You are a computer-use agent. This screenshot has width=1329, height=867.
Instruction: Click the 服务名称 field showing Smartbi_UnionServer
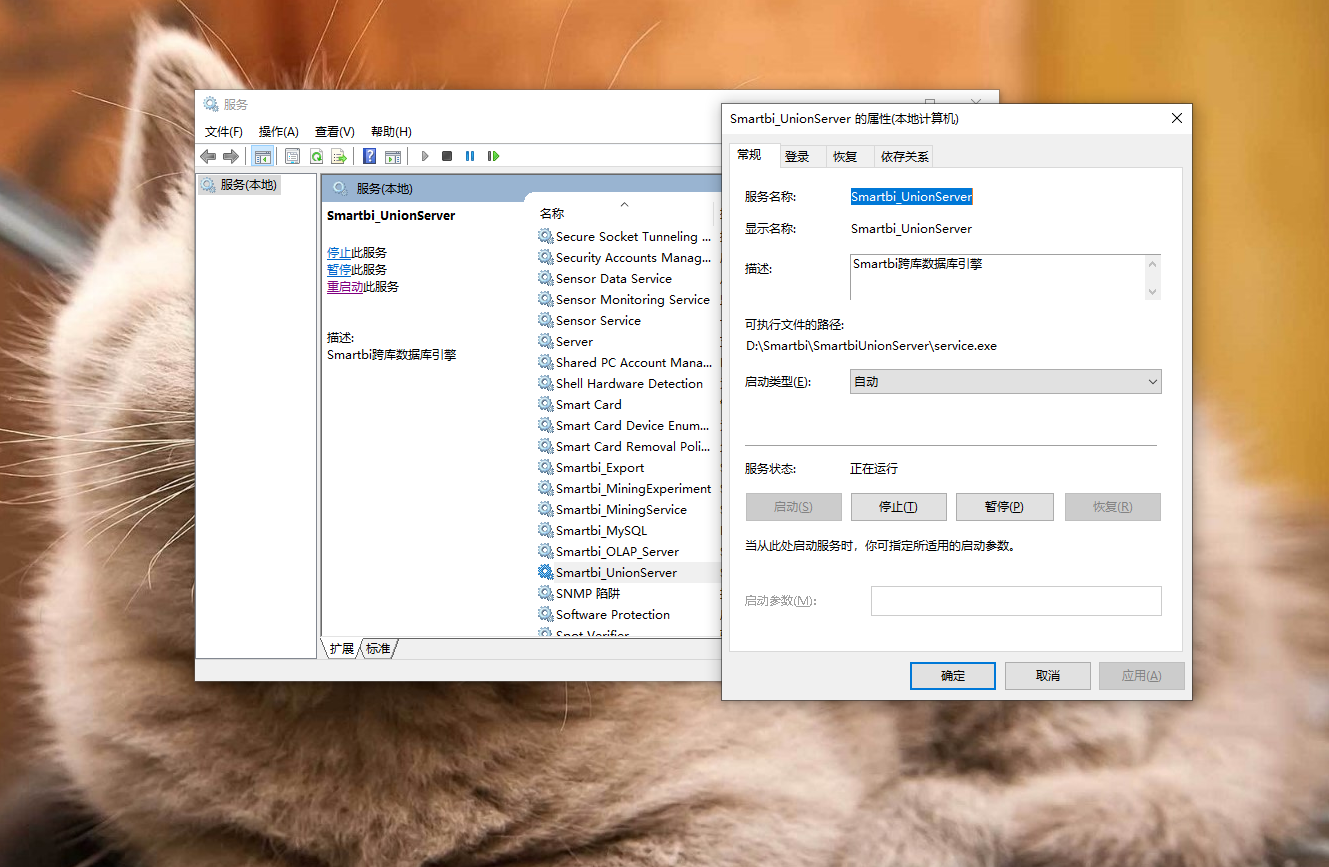(912, 197)
